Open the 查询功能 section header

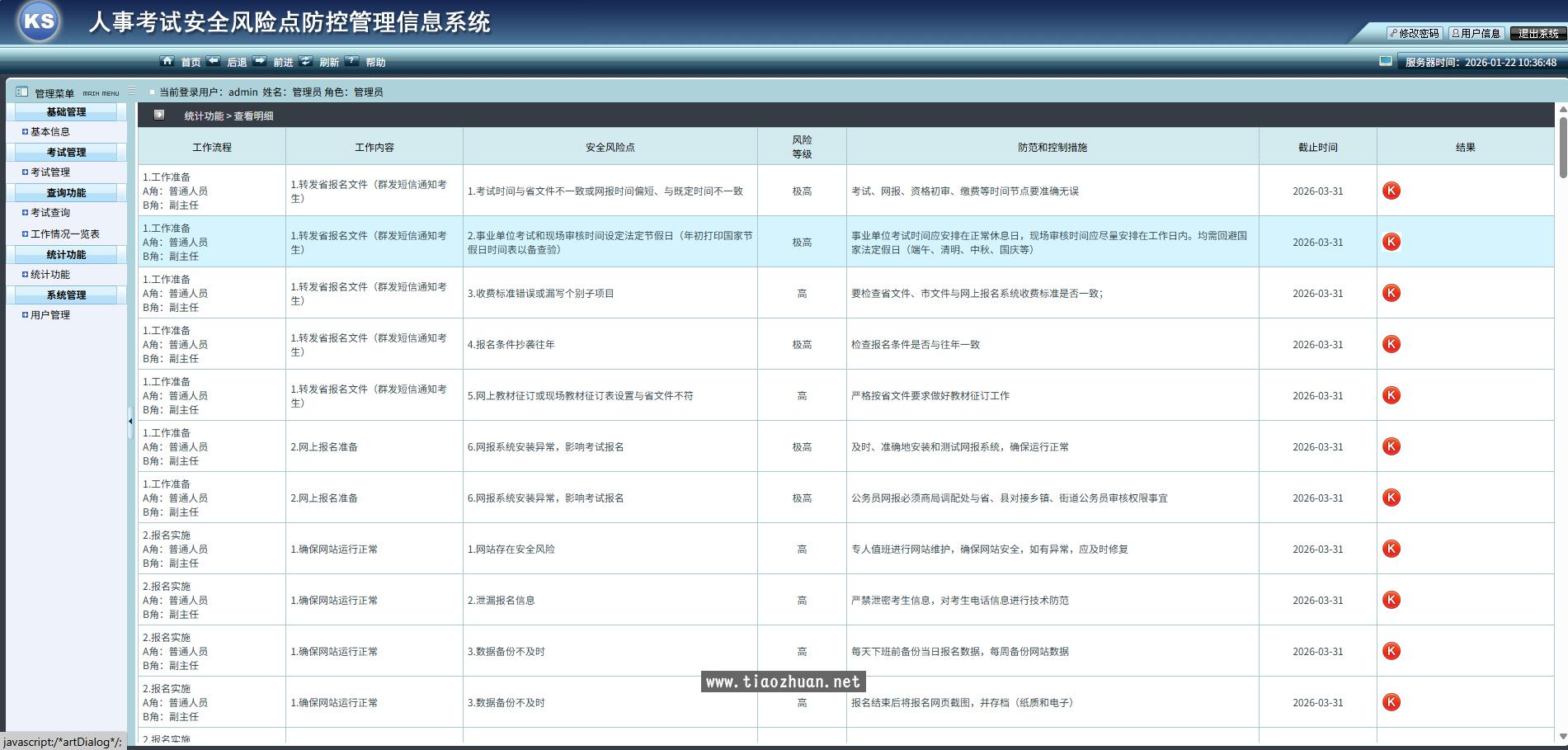point(67,192)
